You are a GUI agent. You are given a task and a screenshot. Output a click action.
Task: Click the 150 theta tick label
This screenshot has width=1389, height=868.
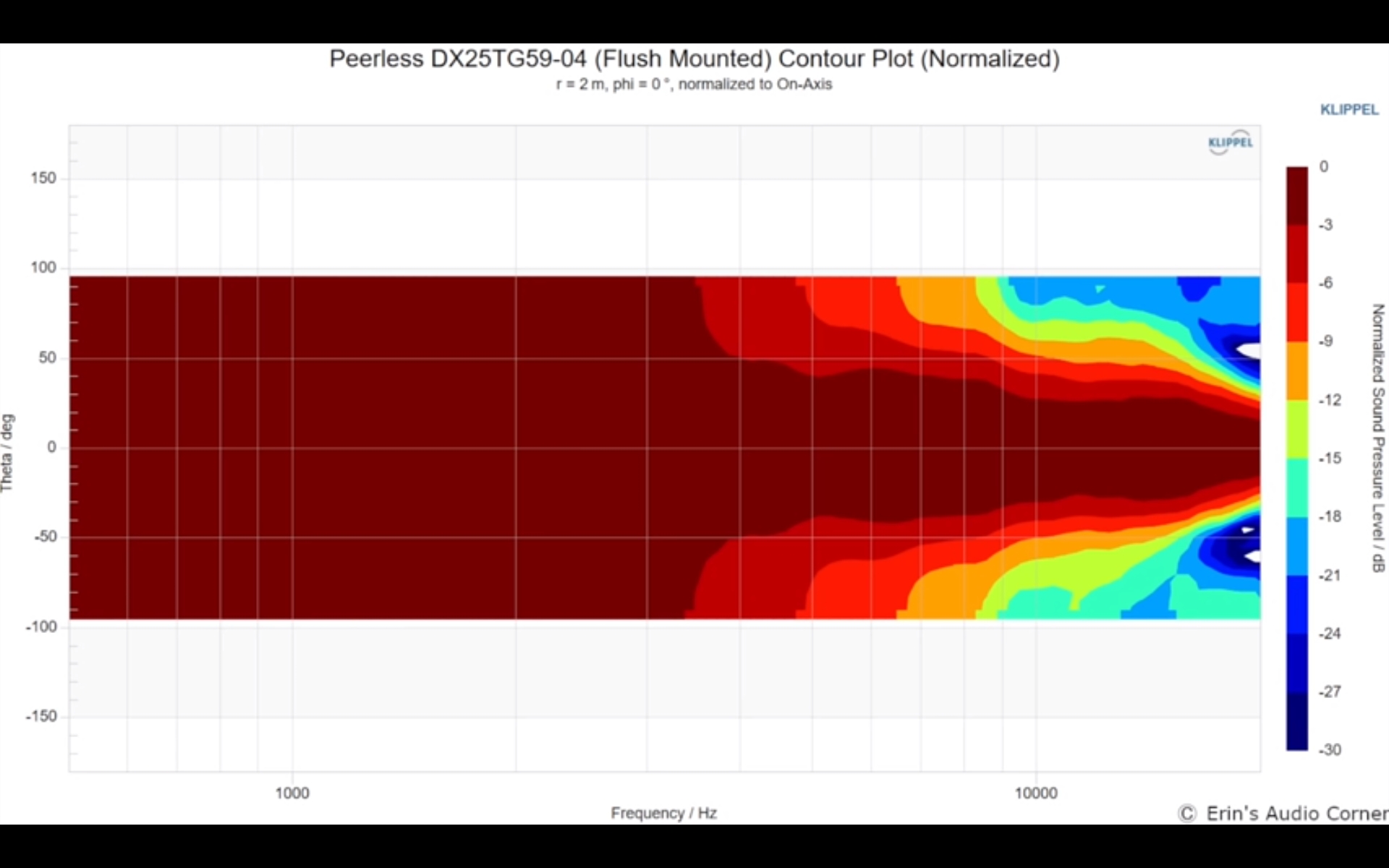(x=43, y=178)
